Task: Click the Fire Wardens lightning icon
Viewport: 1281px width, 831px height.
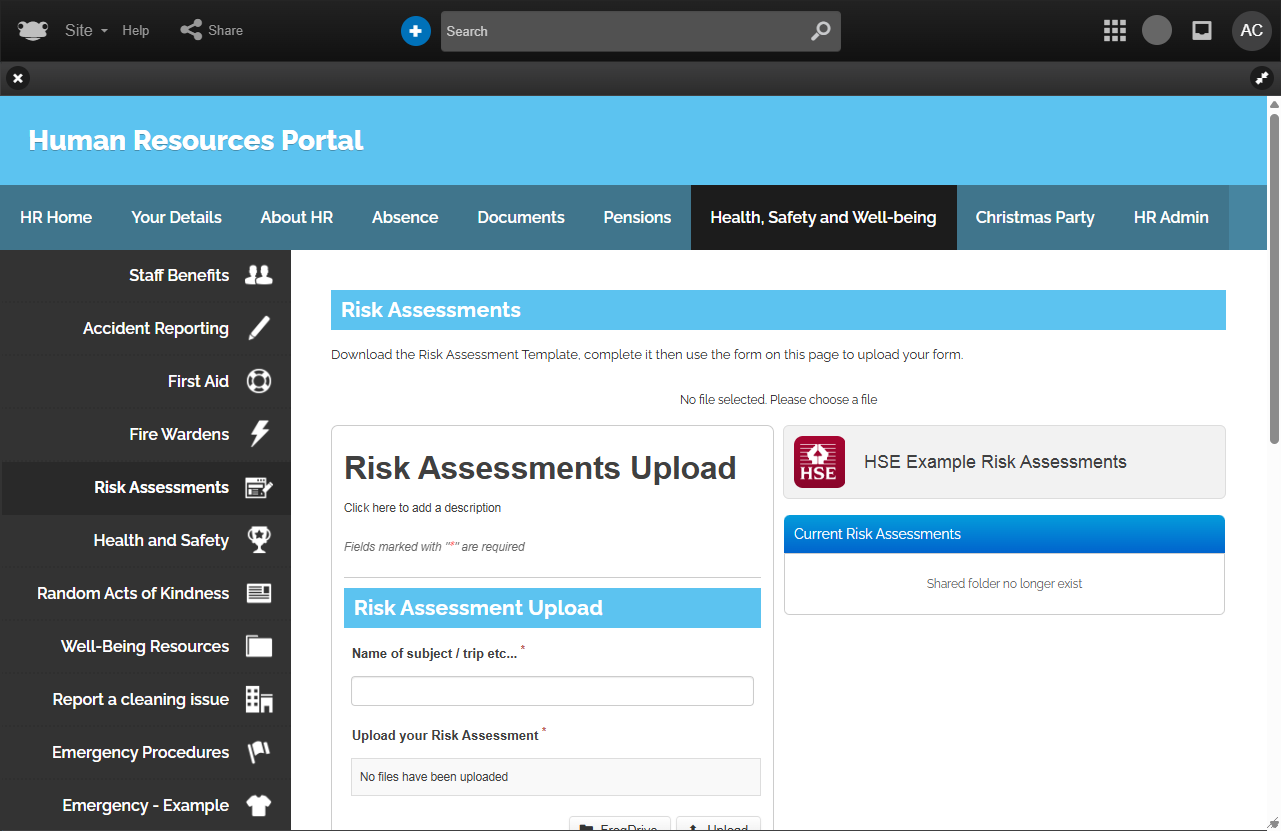Action: click(x=259, y=434)
